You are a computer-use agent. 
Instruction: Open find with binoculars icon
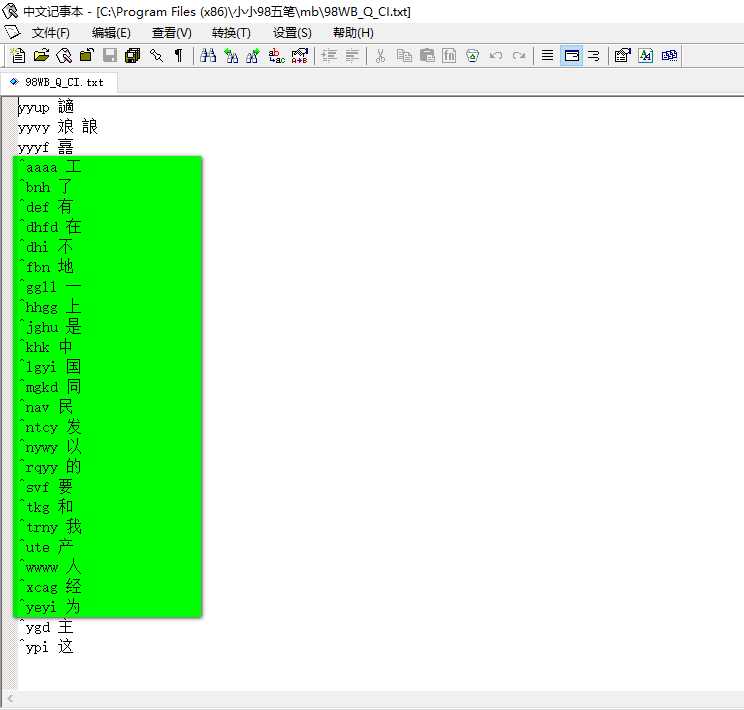click(208, 56)
